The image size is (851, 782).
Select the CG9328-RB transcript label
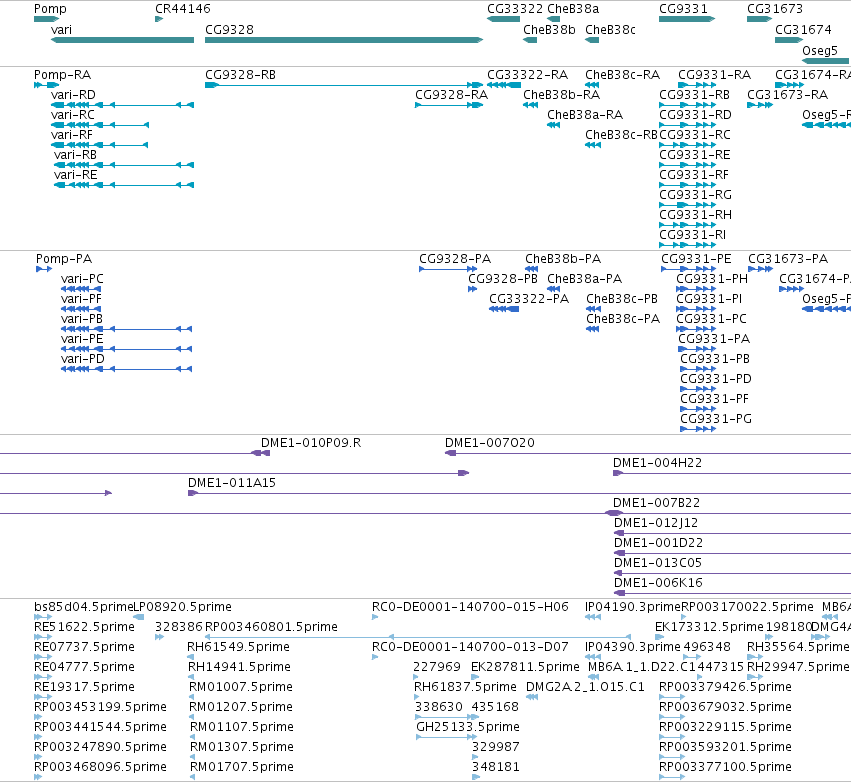coord(240,75)
